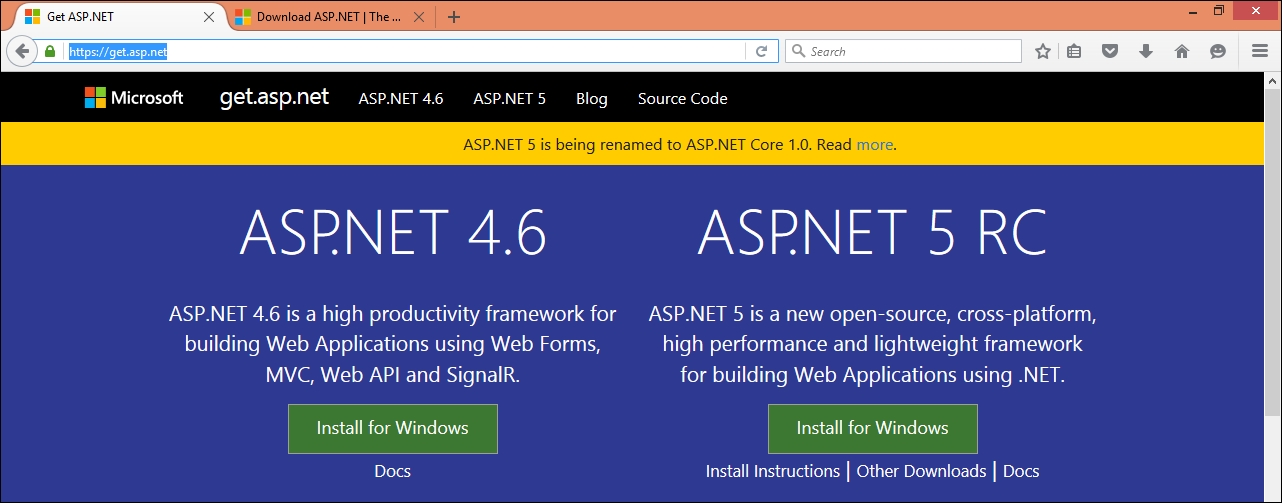Close the Download ASP.NET tab
Viewport: 1282px width, 503px height.
pos(418,17)
